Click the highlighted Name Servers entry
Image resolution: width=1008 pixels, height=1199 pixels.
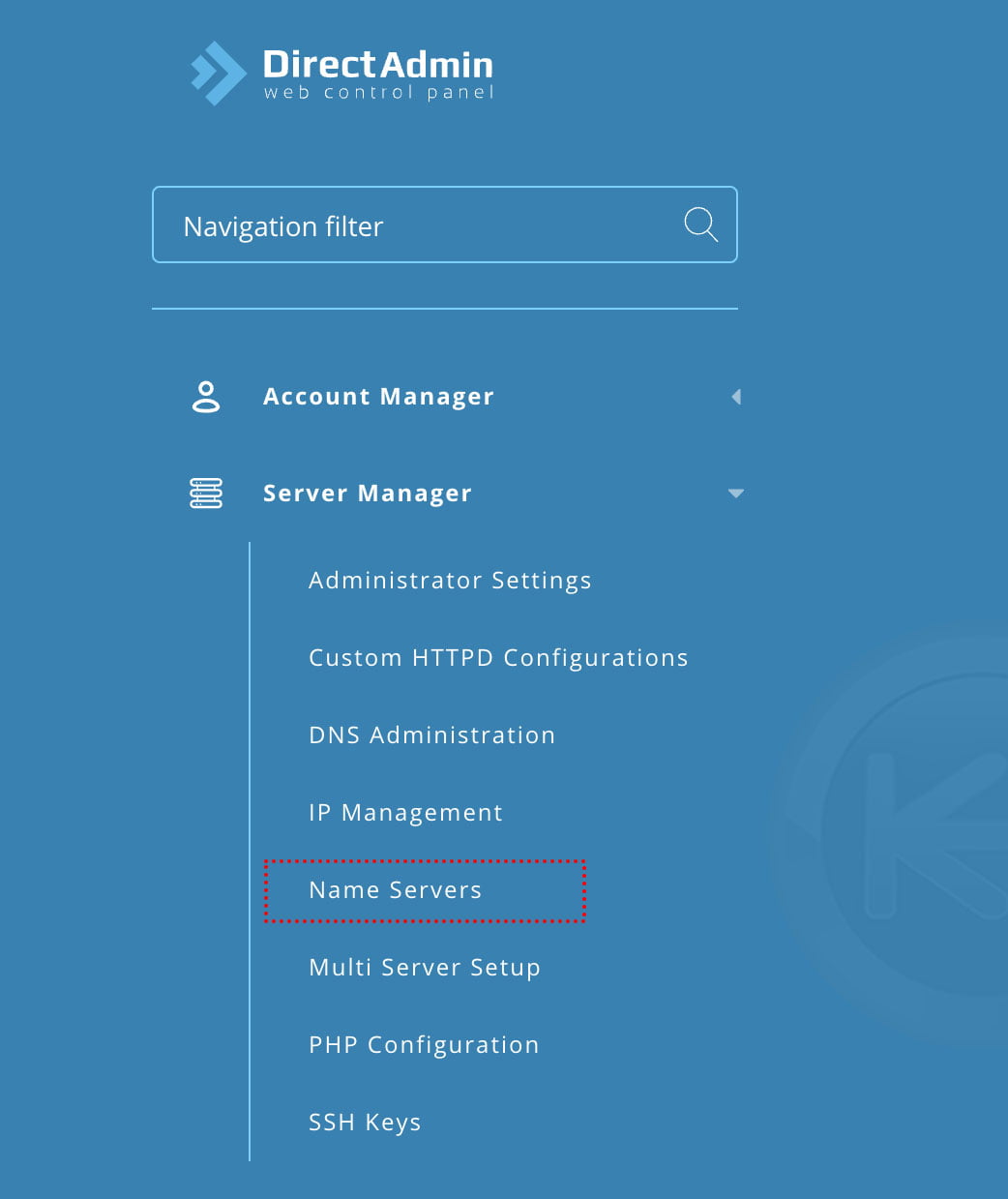click(396, 889)
